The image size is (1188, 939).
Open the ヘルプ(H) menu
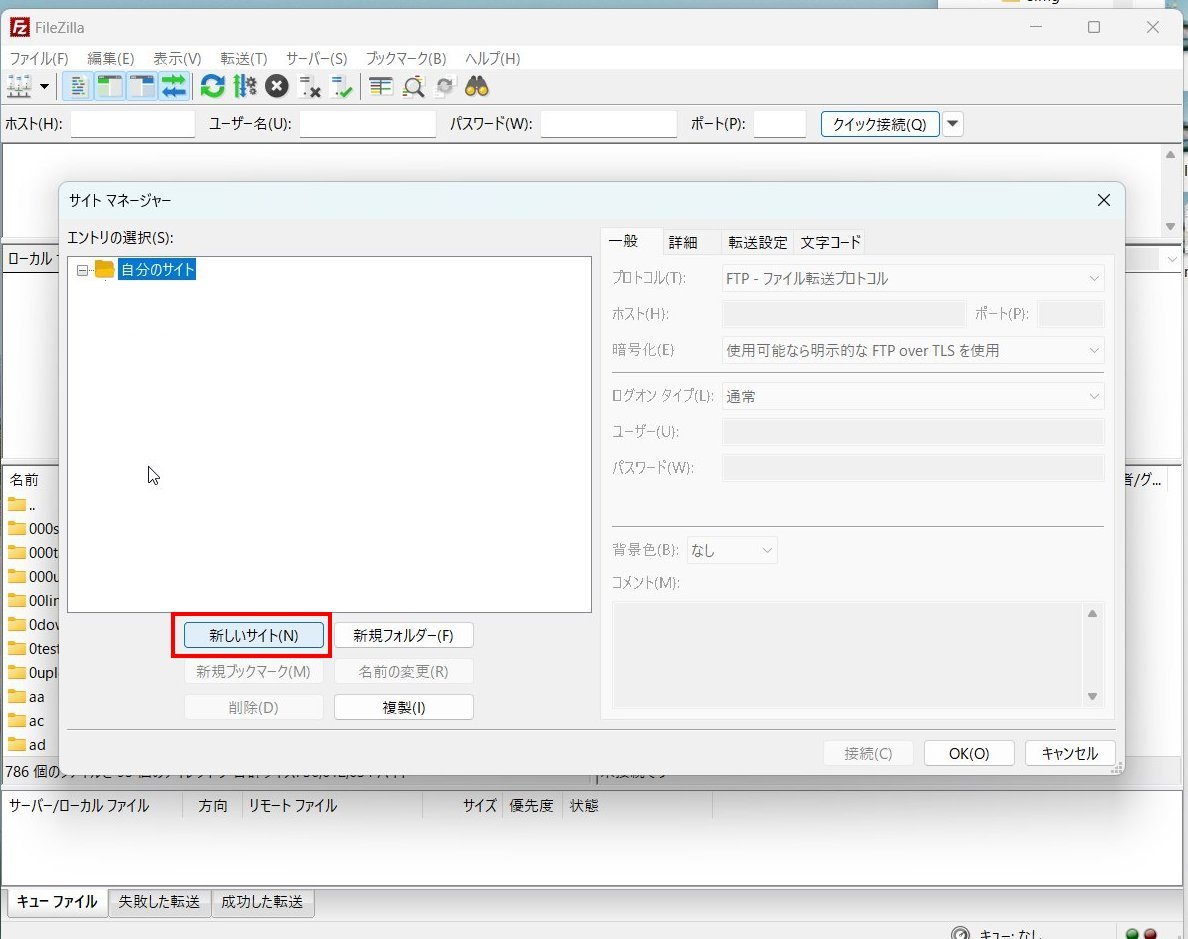(x=492, y=58)
